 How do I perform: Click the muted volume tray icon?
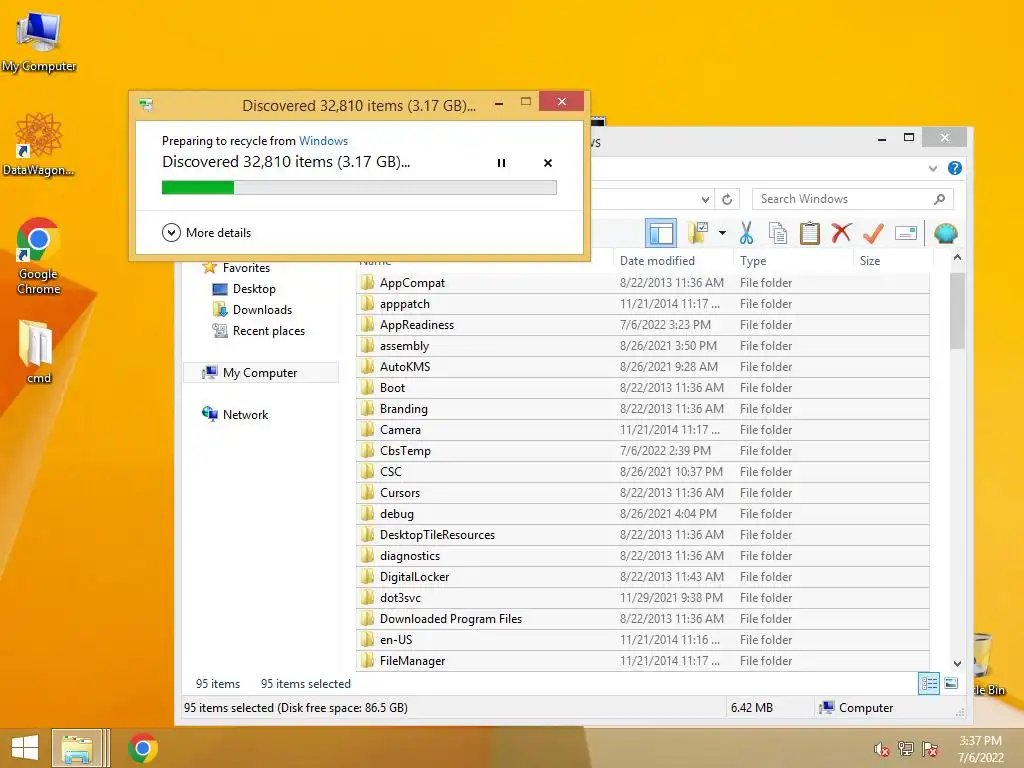pos(881,749)
